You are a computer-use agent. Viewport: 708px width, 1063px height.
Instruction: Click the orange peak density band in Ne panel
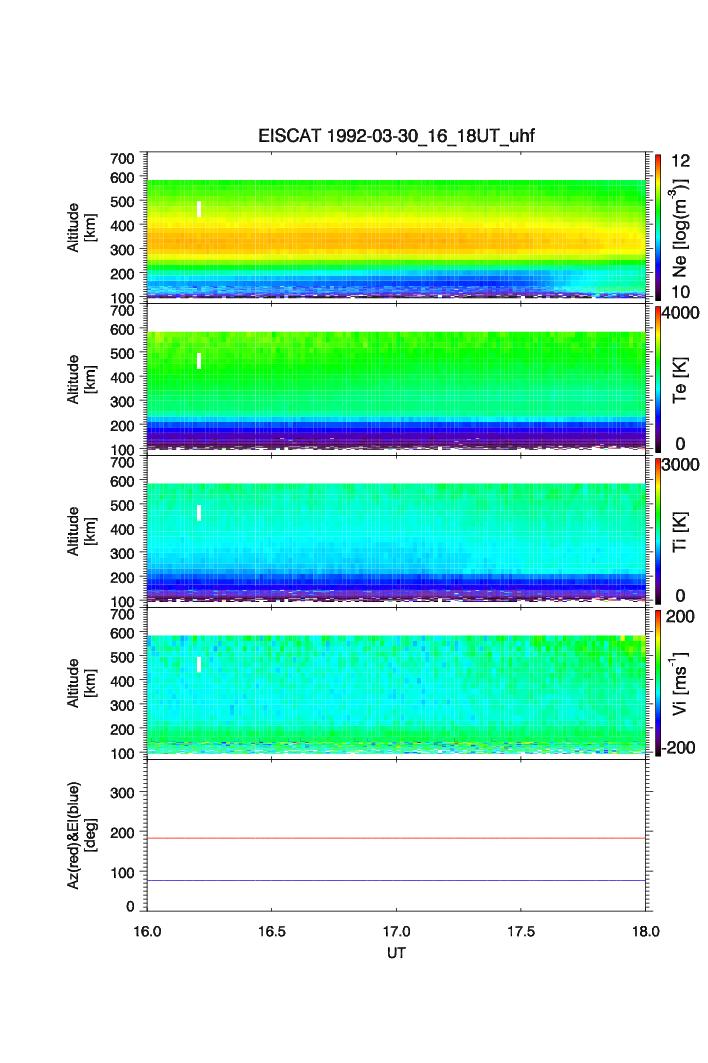point(396,241)
